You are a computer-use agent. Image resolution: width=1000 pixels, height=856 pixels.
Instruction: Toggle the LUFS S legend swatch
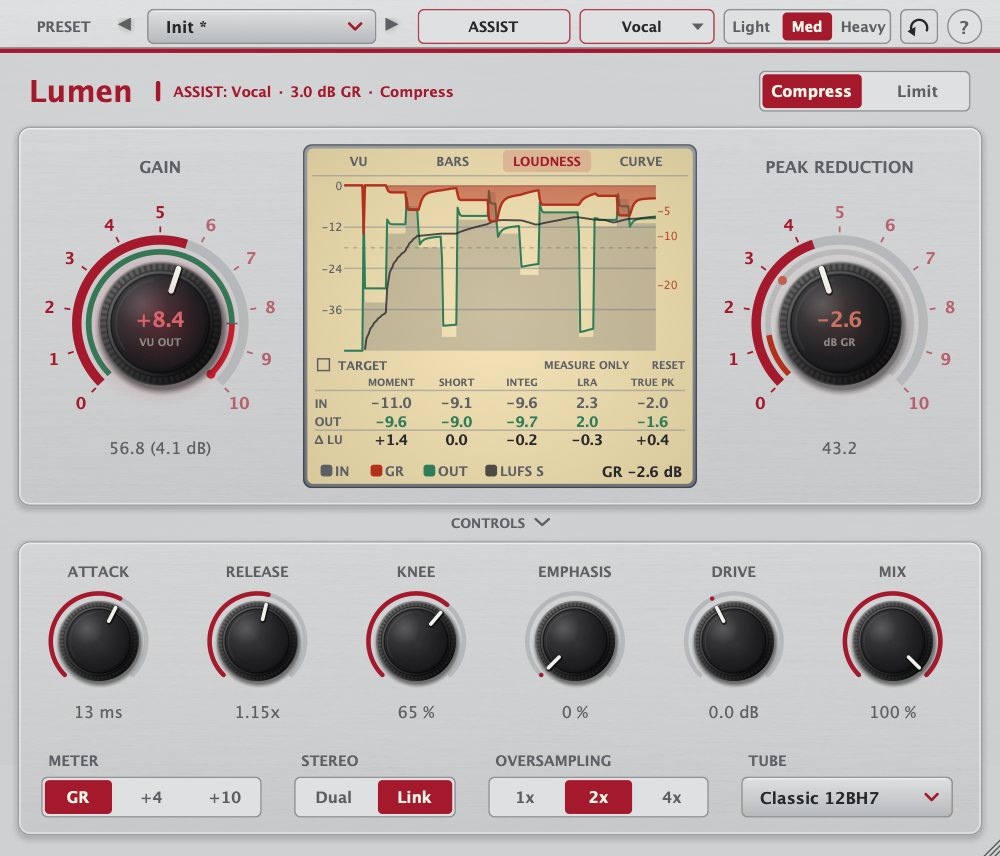[491, 471]
